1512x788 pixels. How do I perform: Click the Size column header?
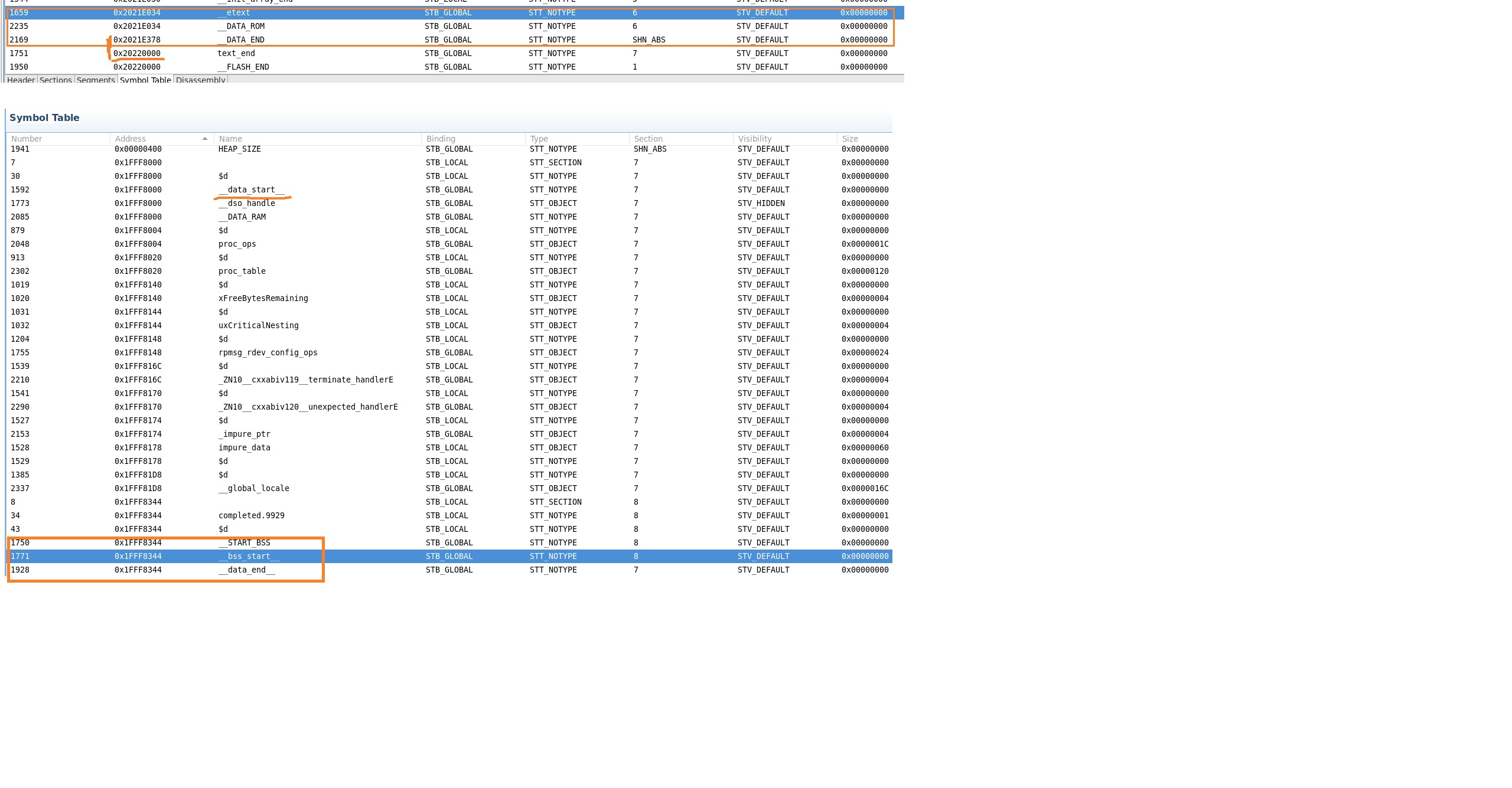pyautogui.click(x=850, y=139)
